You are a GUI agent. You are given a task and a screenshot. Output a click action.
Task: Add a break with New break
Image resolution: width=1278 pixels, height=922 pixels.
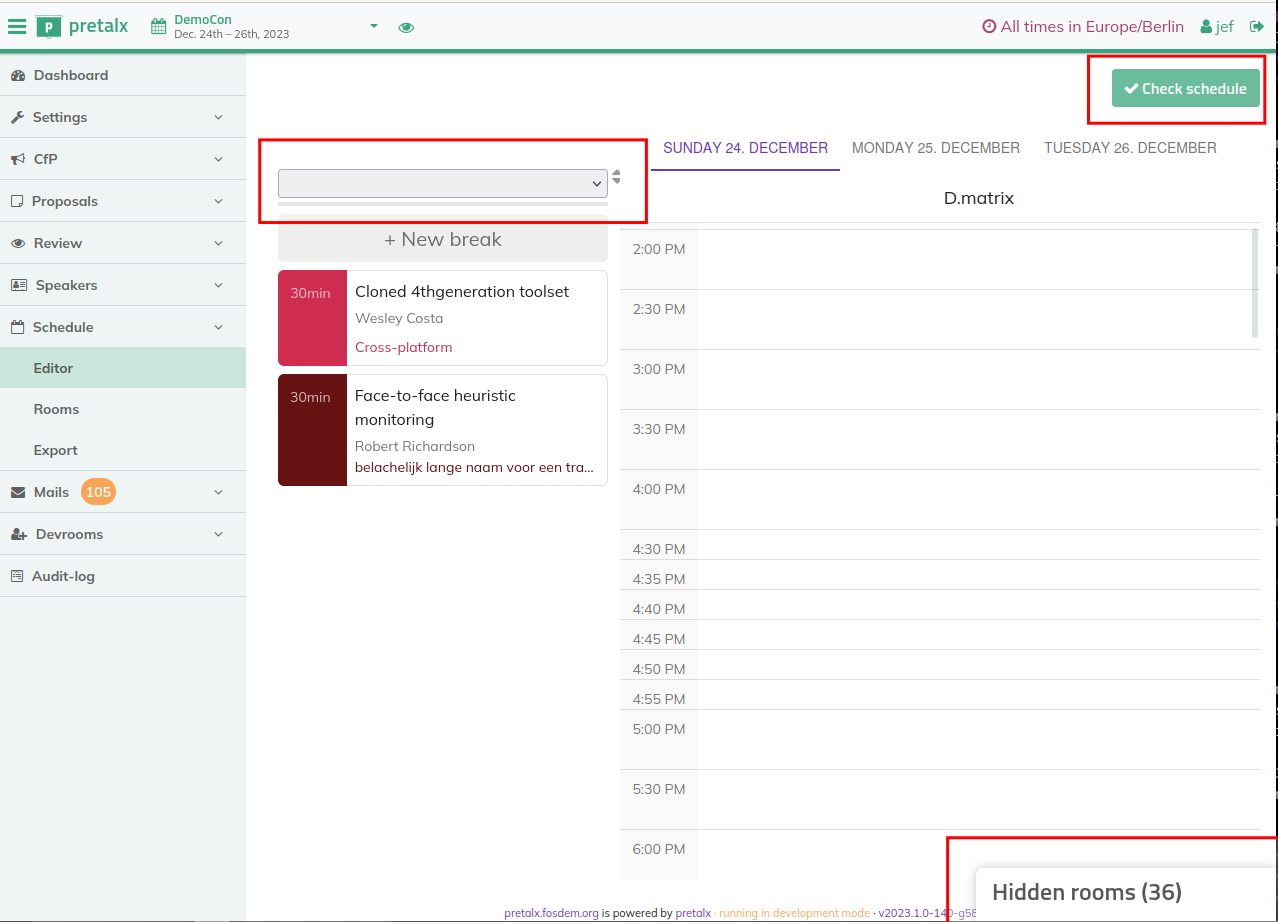tap(442, 240)
